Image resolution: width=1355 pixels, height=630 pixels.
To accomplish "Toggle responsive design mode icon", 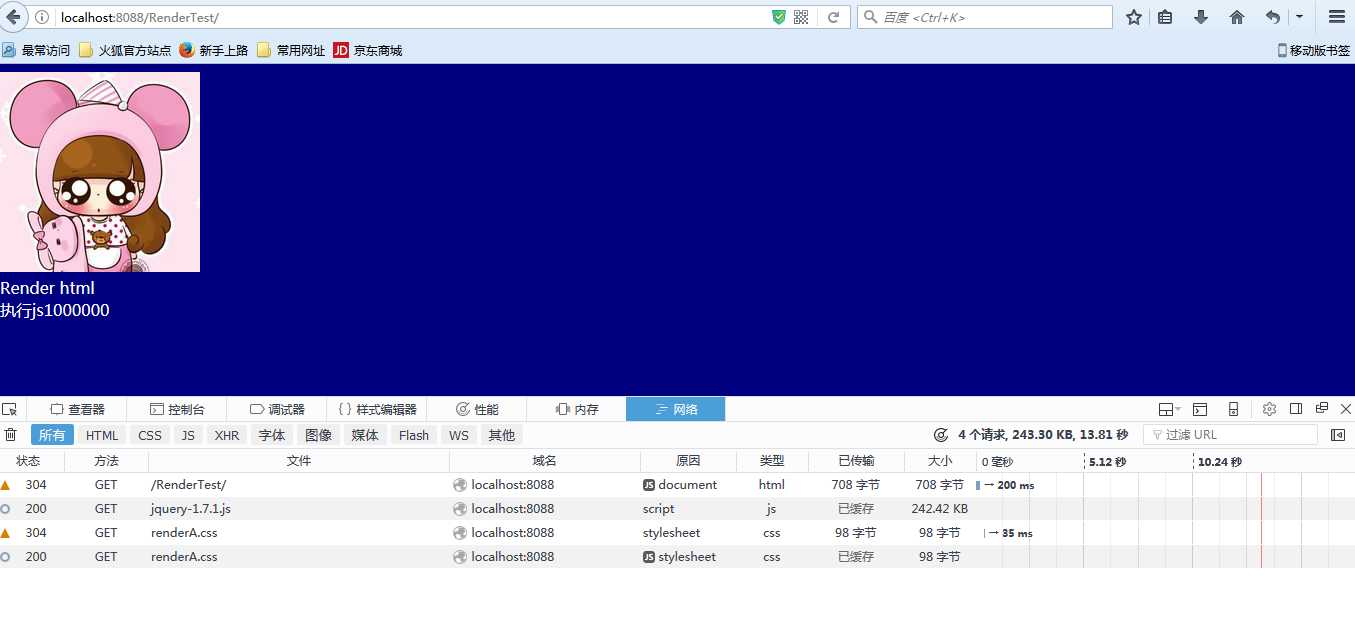I will pos(1234,409).
